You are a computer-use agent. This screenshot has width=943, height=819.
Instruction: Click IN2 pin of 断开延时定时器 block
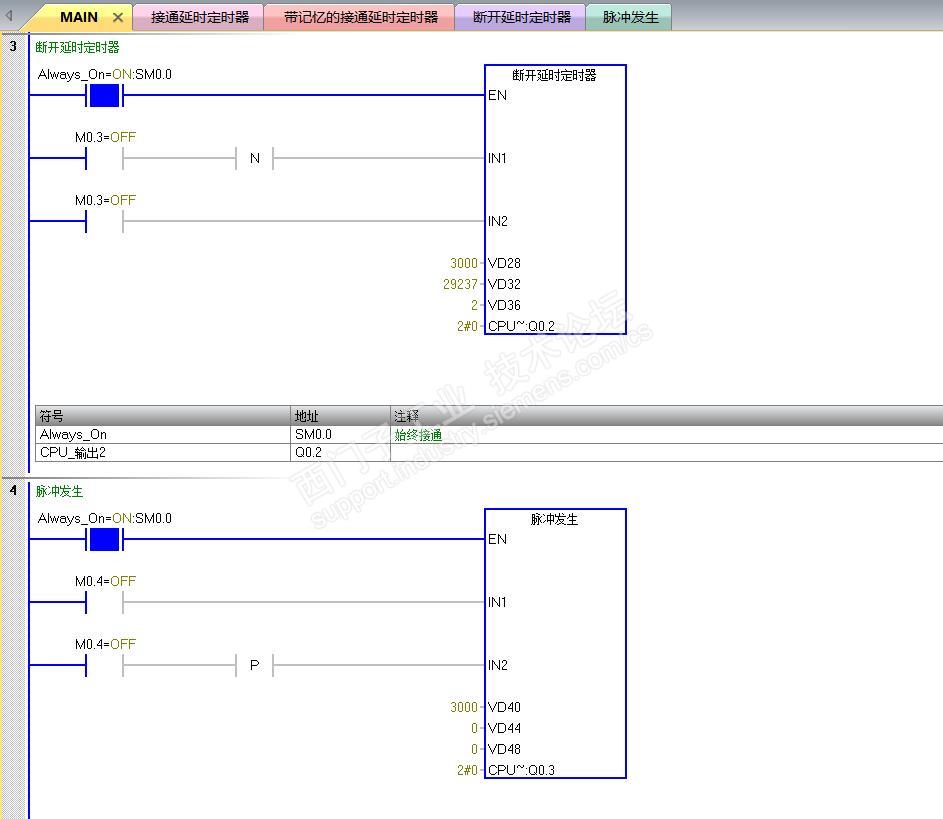pos(497,221)
